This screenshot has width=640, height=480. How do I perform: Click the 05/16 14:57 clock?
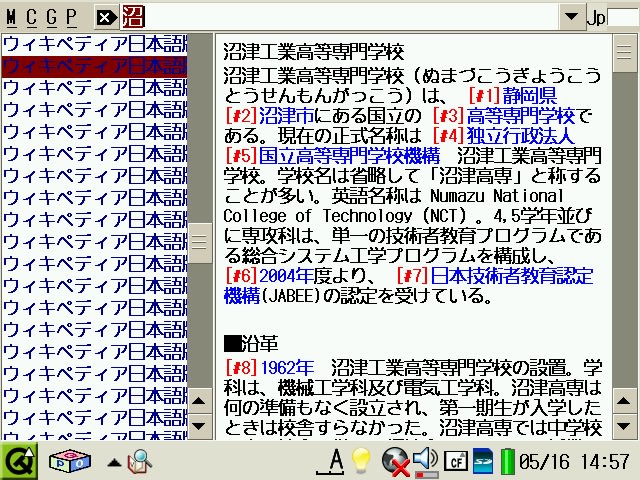coord(574,462)
